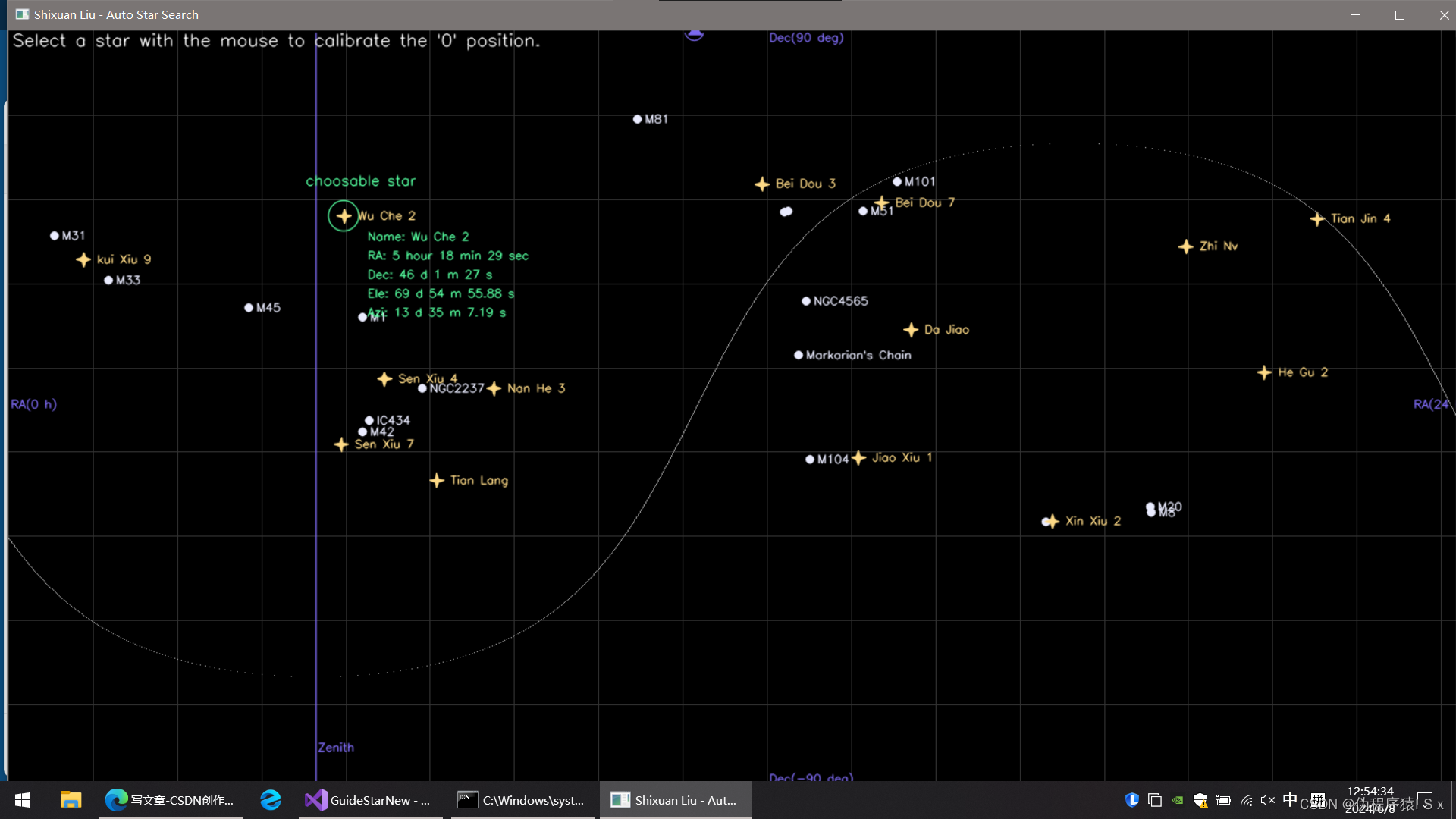Image resolution: width=1456 pixels, height=819 pixels.
Task: Select the Tian Lang star marker
Action: pos(437,481)
